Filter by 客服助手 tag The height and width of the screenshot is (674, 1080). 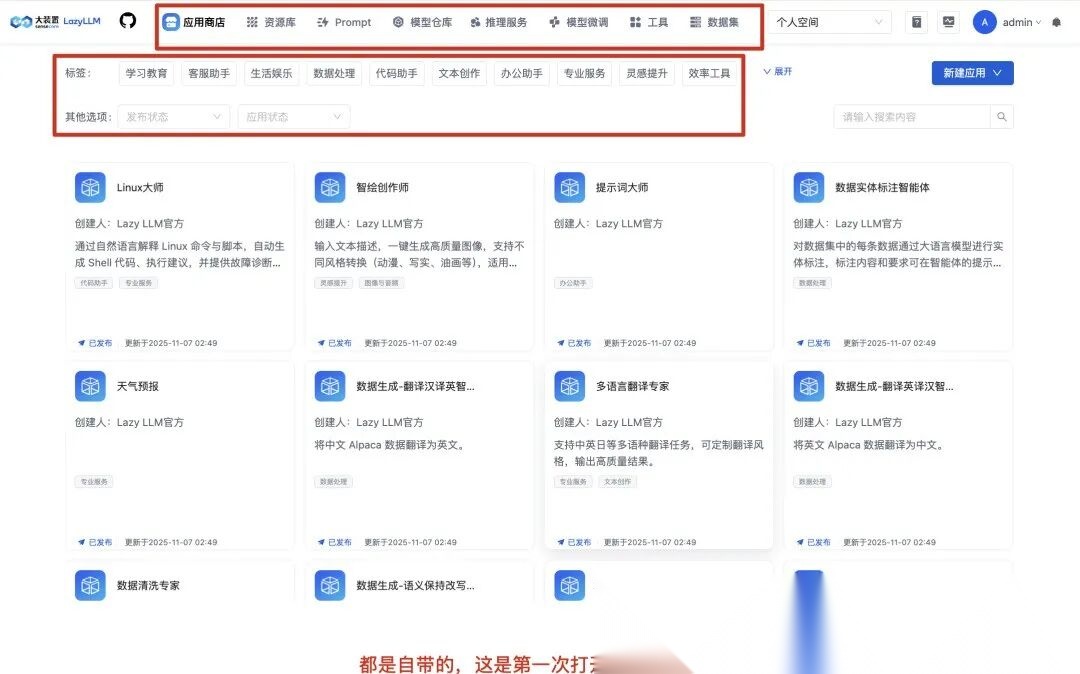coord(209,73)
